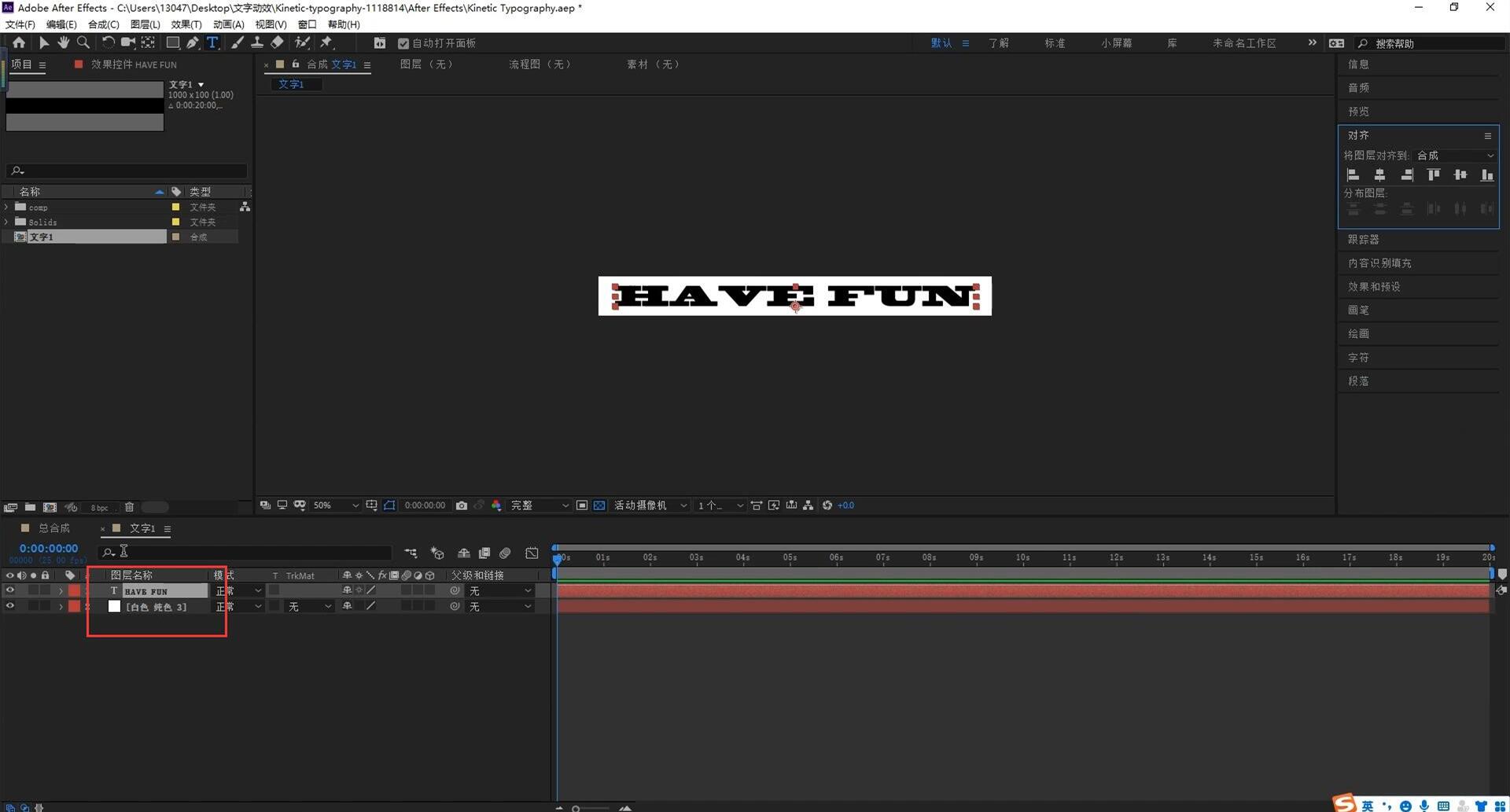Select the Eraser tool
The width and height of the screenshot is (1510, 812).
pyautogui.click(x=277, y=42)
